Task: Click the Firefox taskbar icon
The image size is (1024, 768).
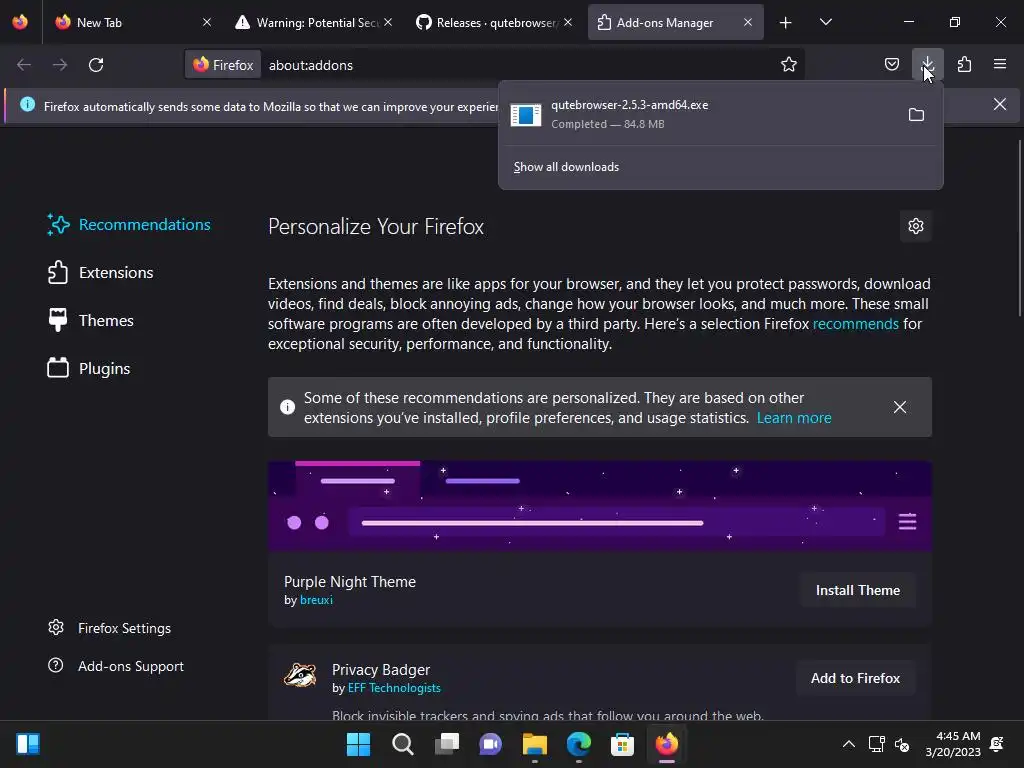Action: 667,744
